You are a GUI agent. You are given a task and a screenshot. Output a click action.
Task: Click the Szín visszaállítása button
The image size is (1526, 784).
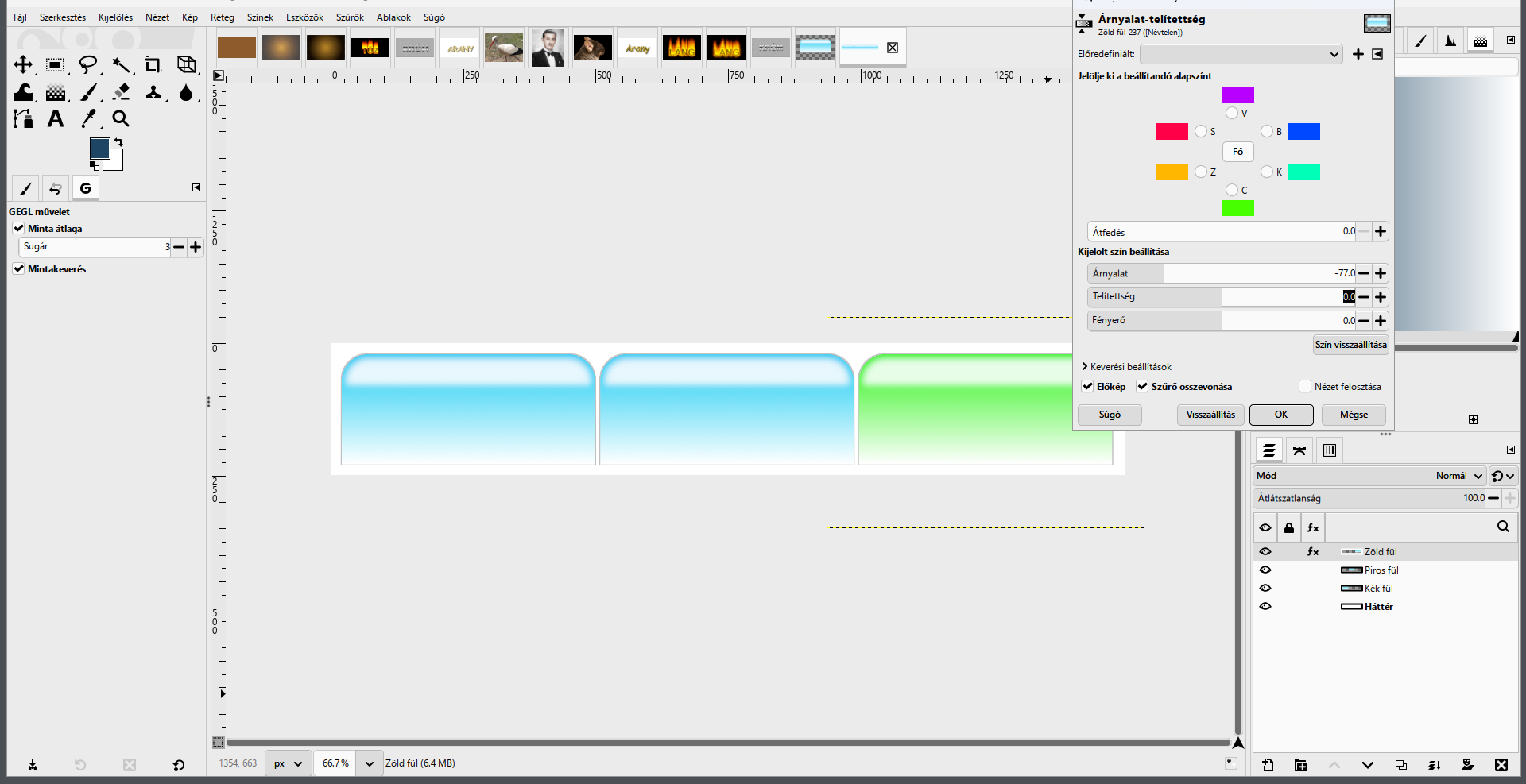(1350, 345)
